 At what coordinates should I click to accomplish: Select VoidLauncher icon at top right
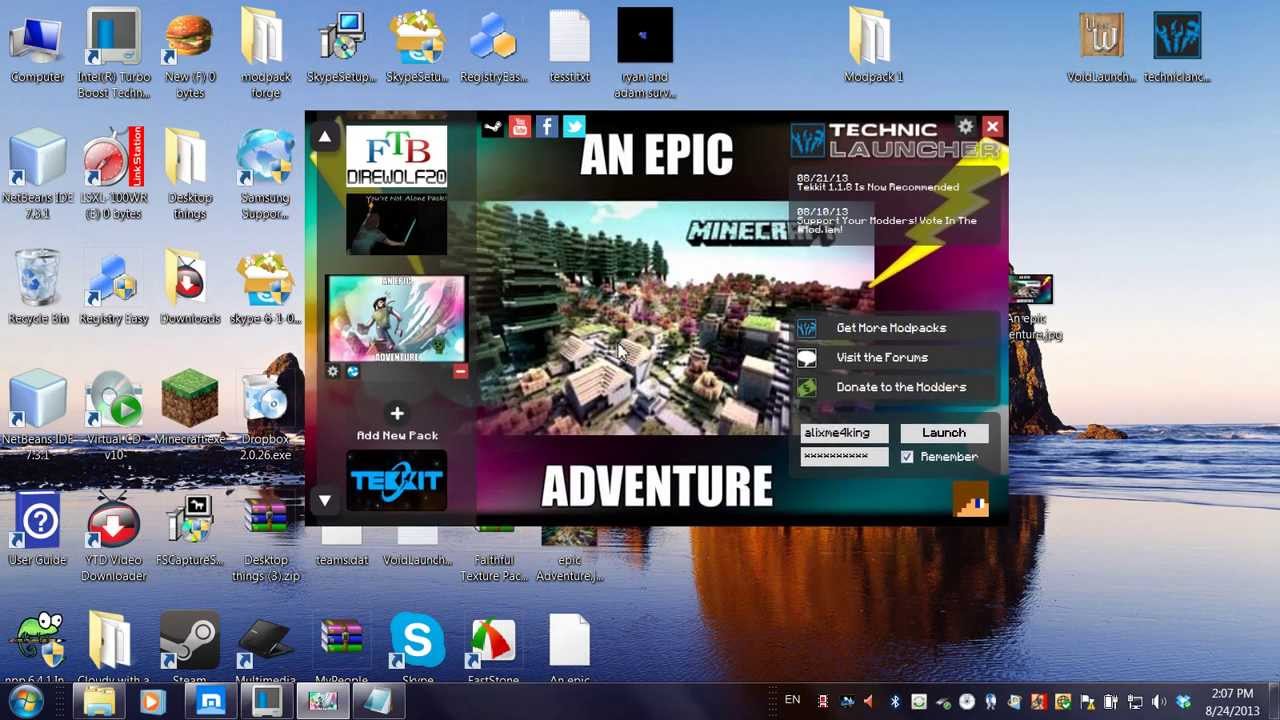[x=1101, y=46]
